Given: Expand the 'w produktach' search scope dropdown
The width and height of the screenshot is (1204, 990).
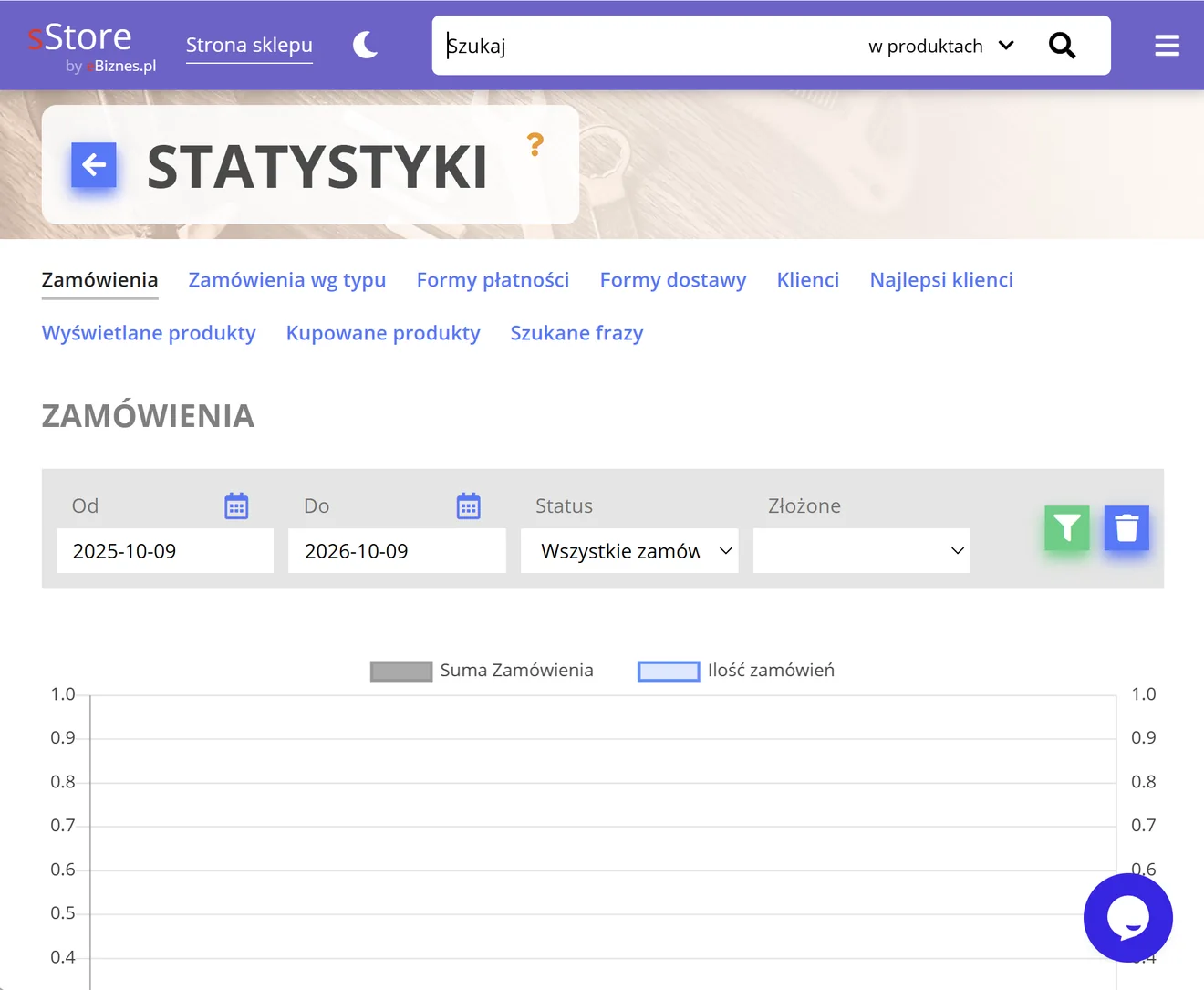Looking at the screenshot, I should tap(941, 46).
